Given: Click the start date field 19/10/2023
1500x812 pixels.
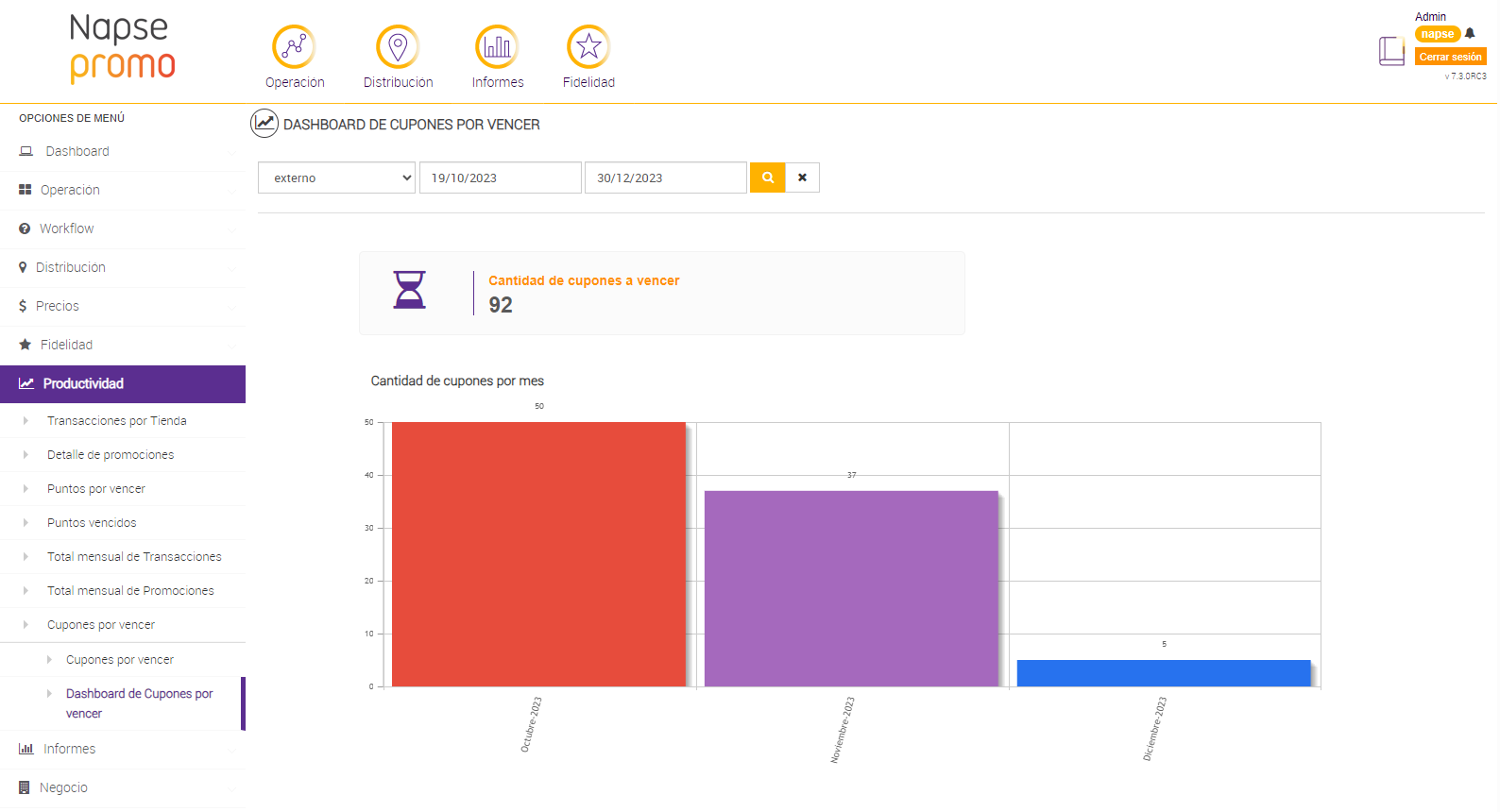Looking at the screenshot, I should (500, 178).
